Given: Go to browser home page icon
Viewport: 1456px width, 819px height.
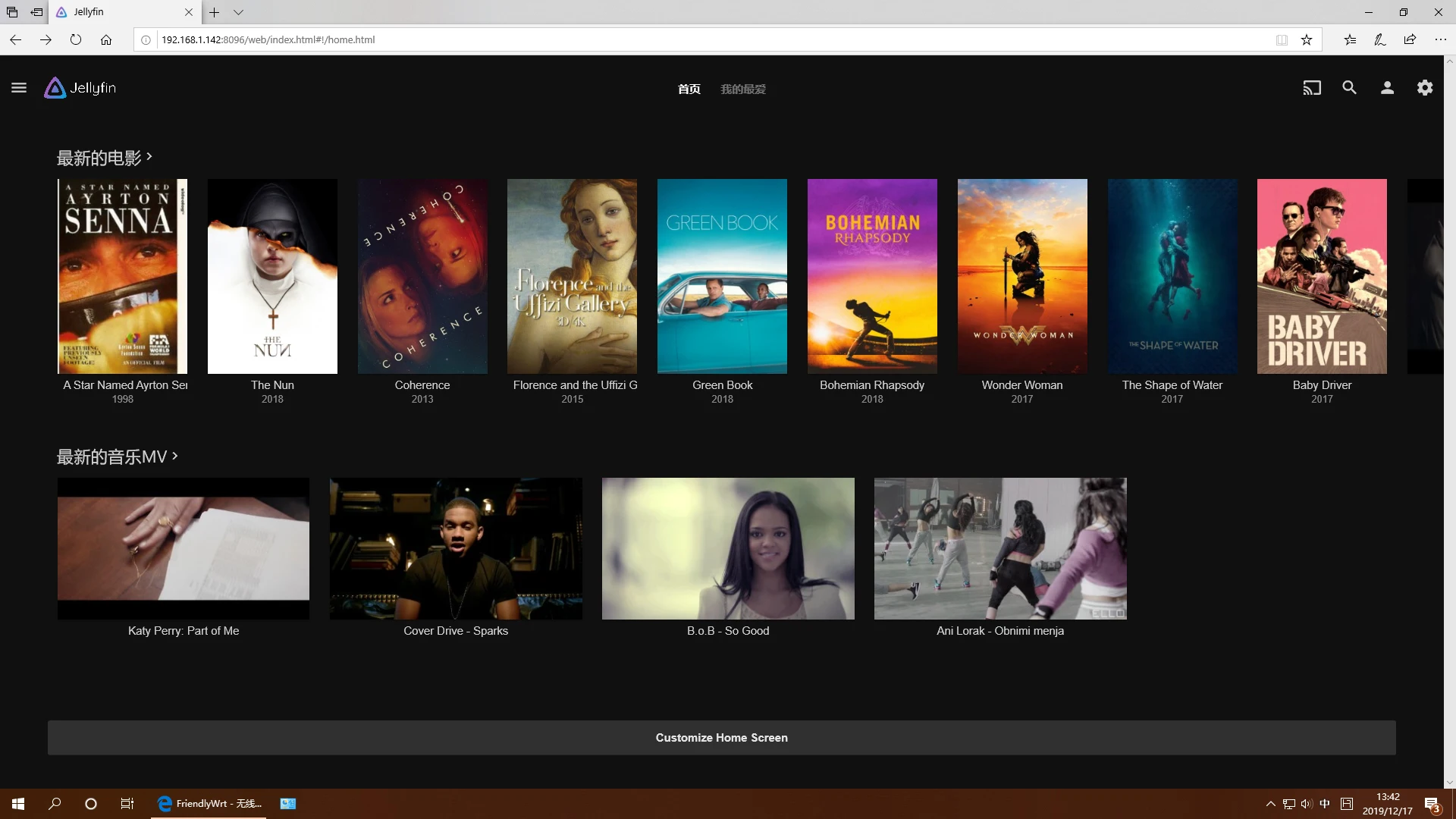Looking at the screenshot, I should tap(106, 39).
